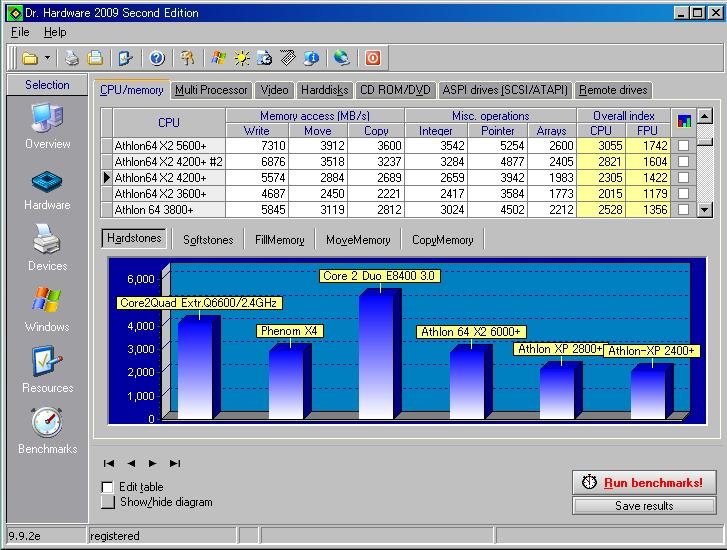Open the Overview section in the sidebar
The width and height of the screenshot is (727, 550).
47,119
